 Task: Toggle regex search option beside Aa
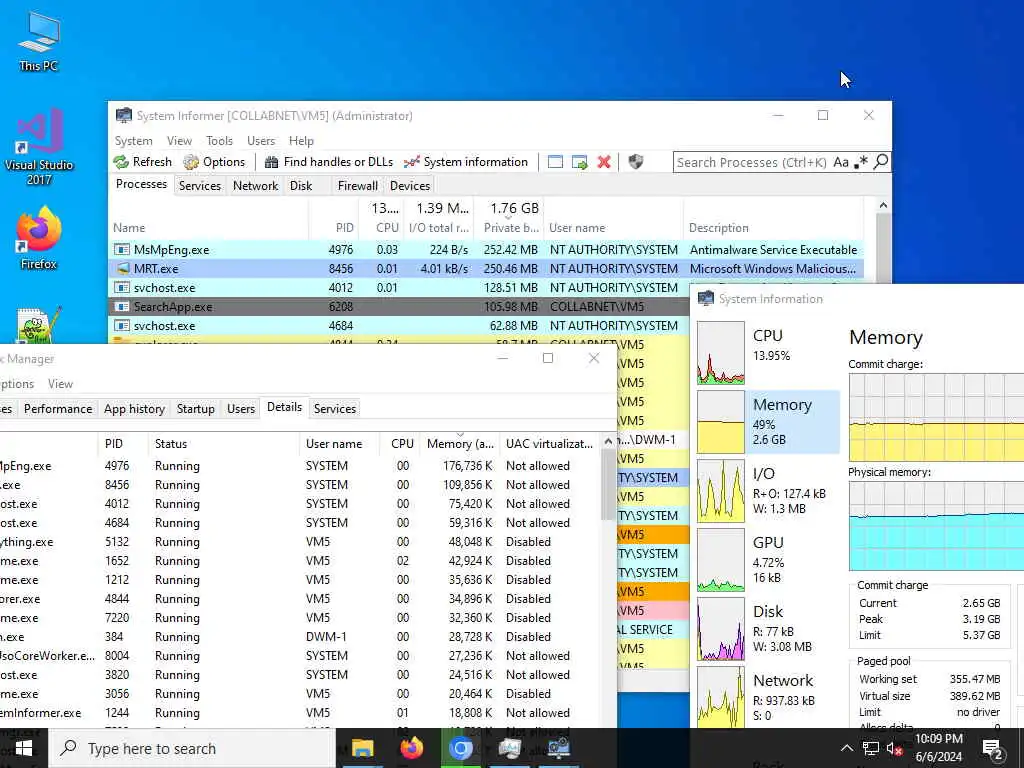pyautogui.click(x=861, y=162)
